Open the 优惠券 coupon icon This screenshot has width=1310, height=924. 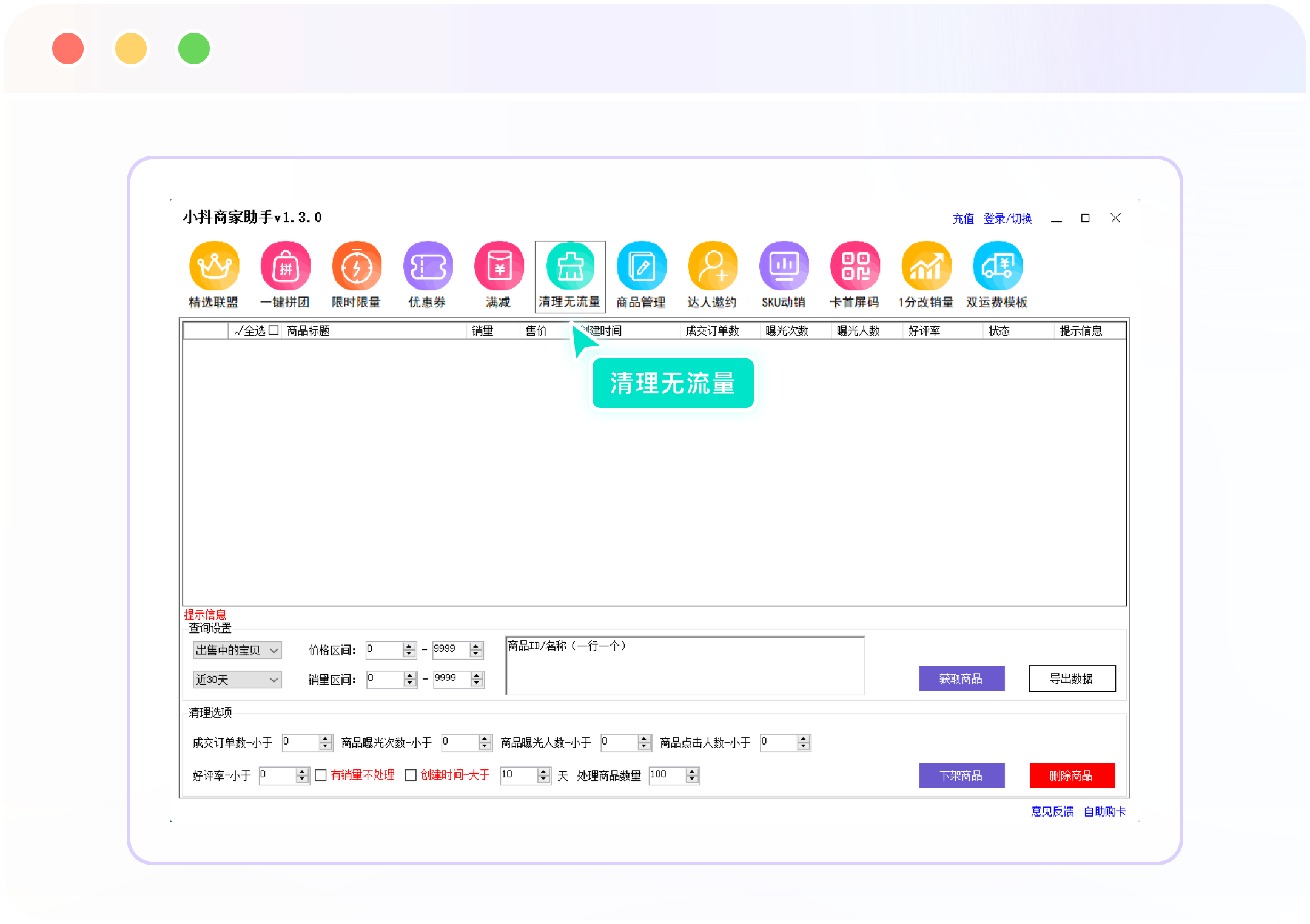tap(428, 267)
